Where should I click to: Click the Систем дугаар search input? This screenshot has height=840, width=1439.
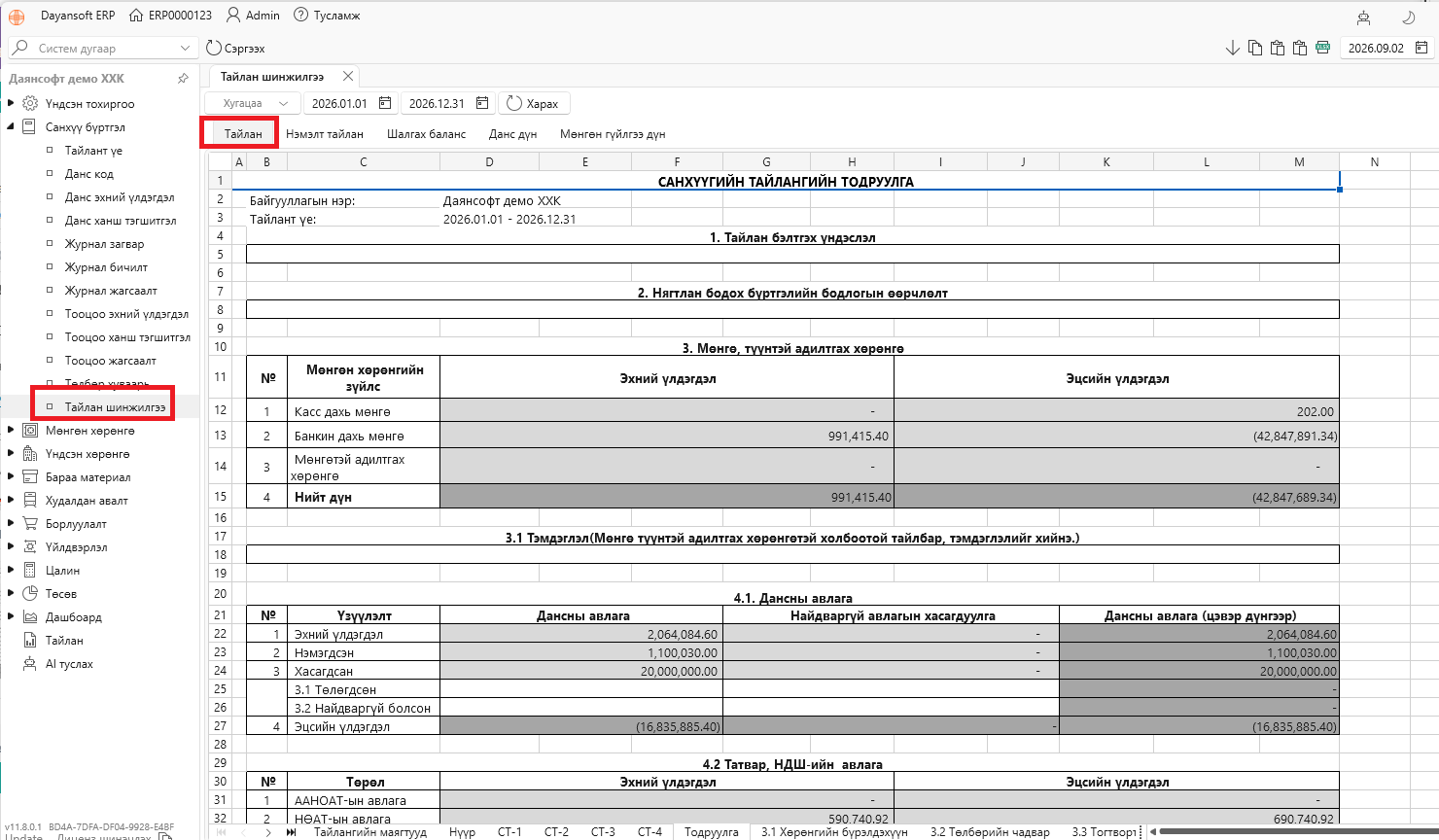(103, 48)
